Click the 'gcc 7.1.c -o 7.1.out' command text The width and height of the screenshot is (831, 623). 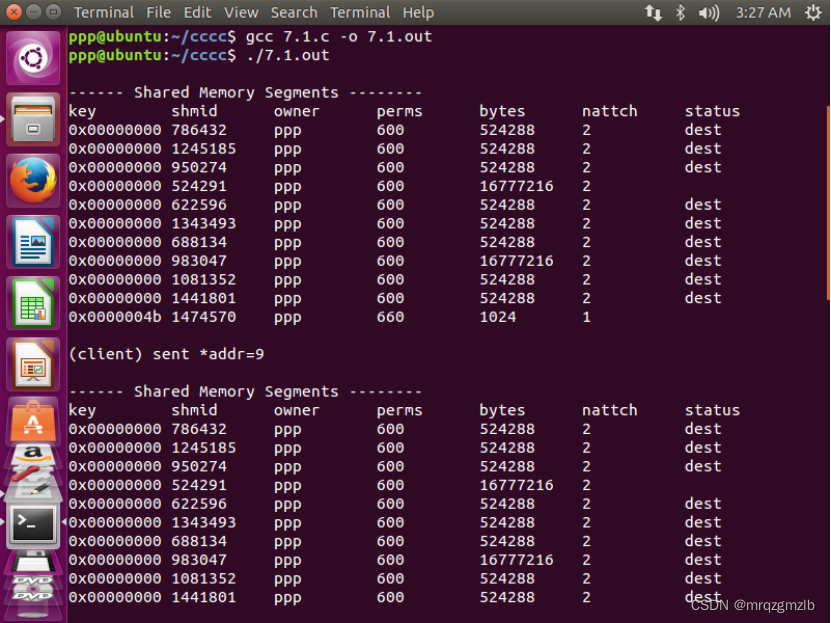(339, 37)
